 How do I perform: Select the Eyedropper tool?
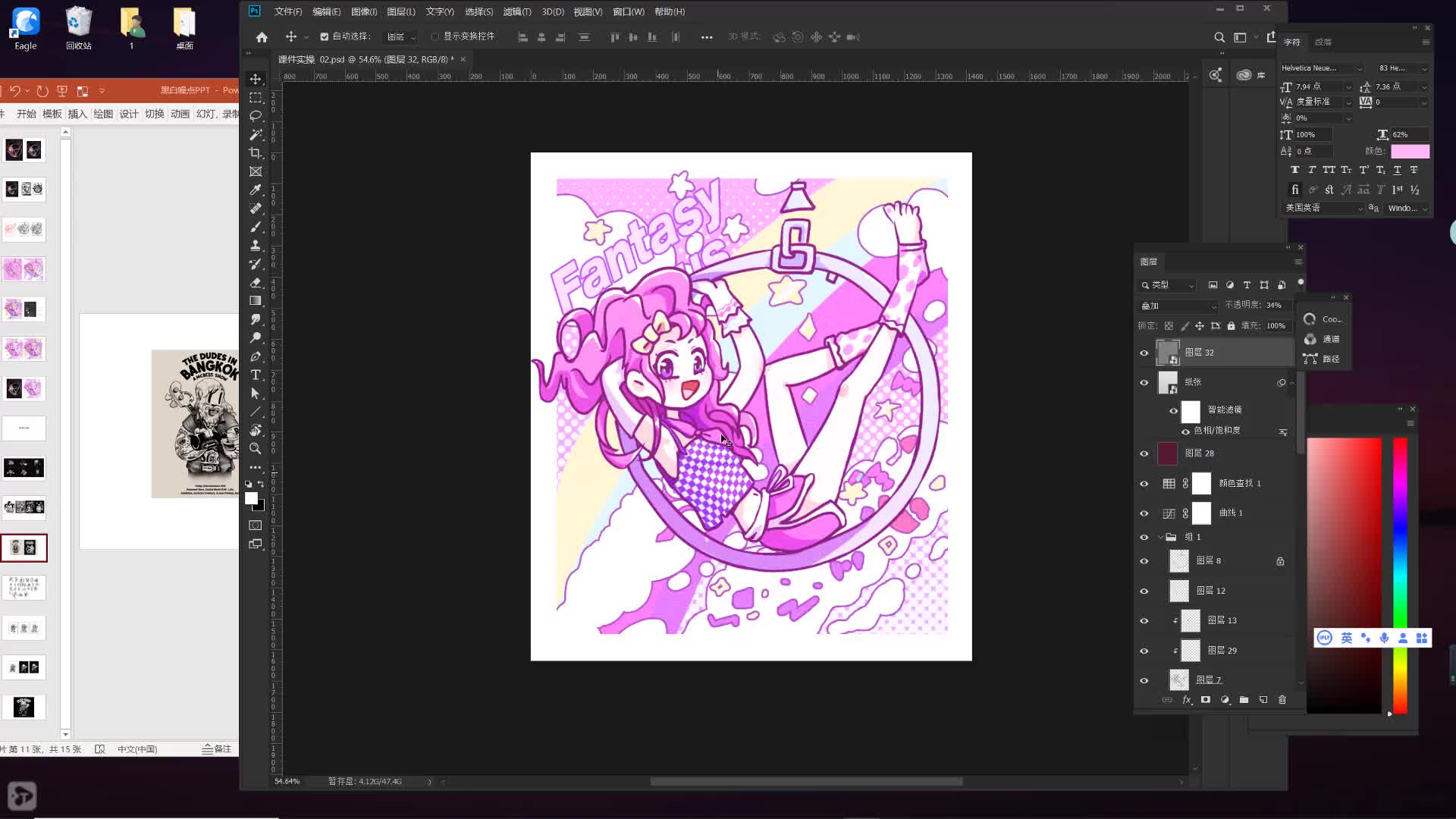coord(256,190)
